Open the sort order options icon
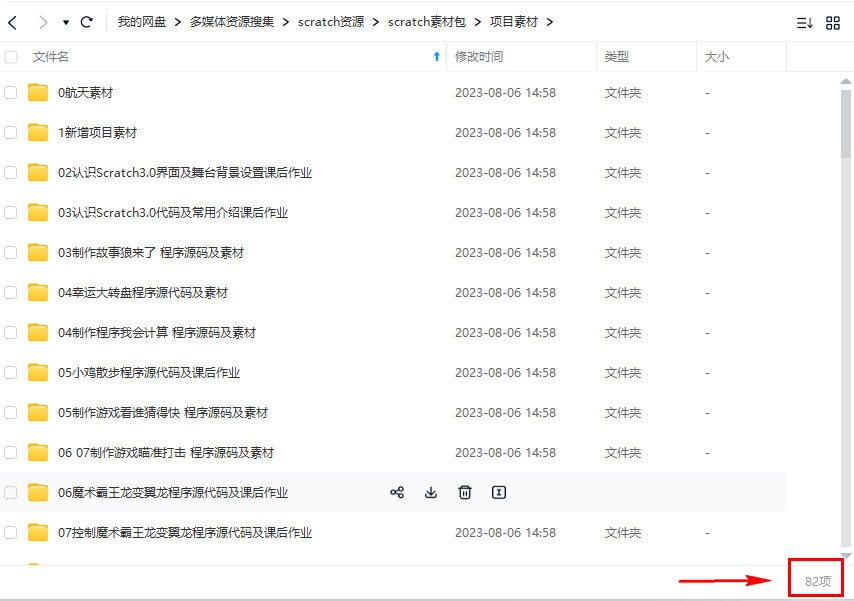 [x=804, y=22]
